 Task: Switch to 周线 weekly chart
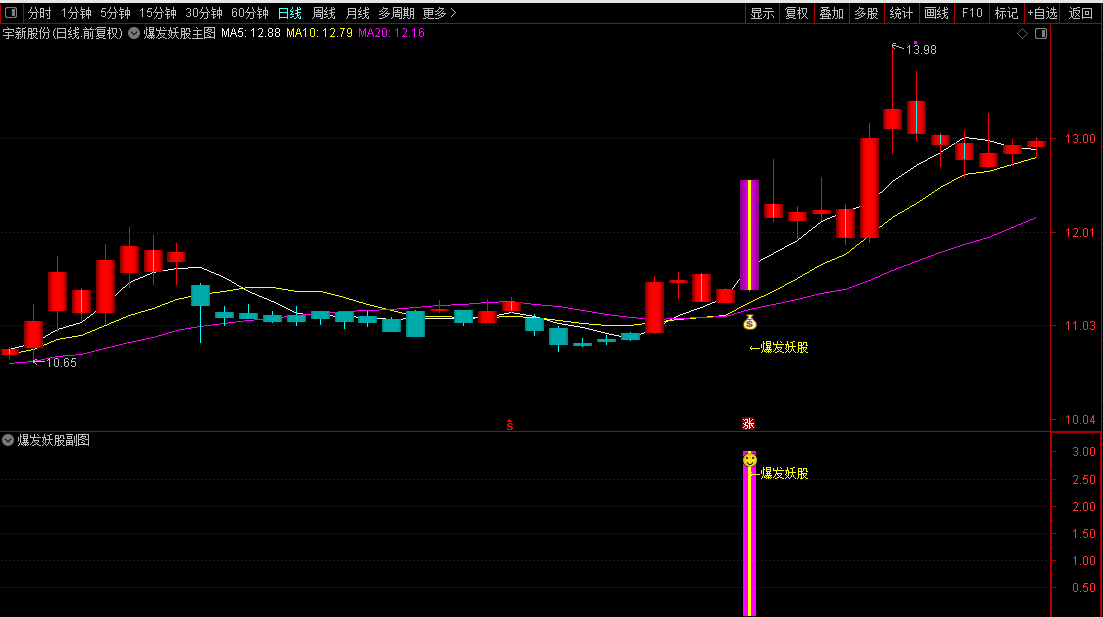click(x=324, y=13)
